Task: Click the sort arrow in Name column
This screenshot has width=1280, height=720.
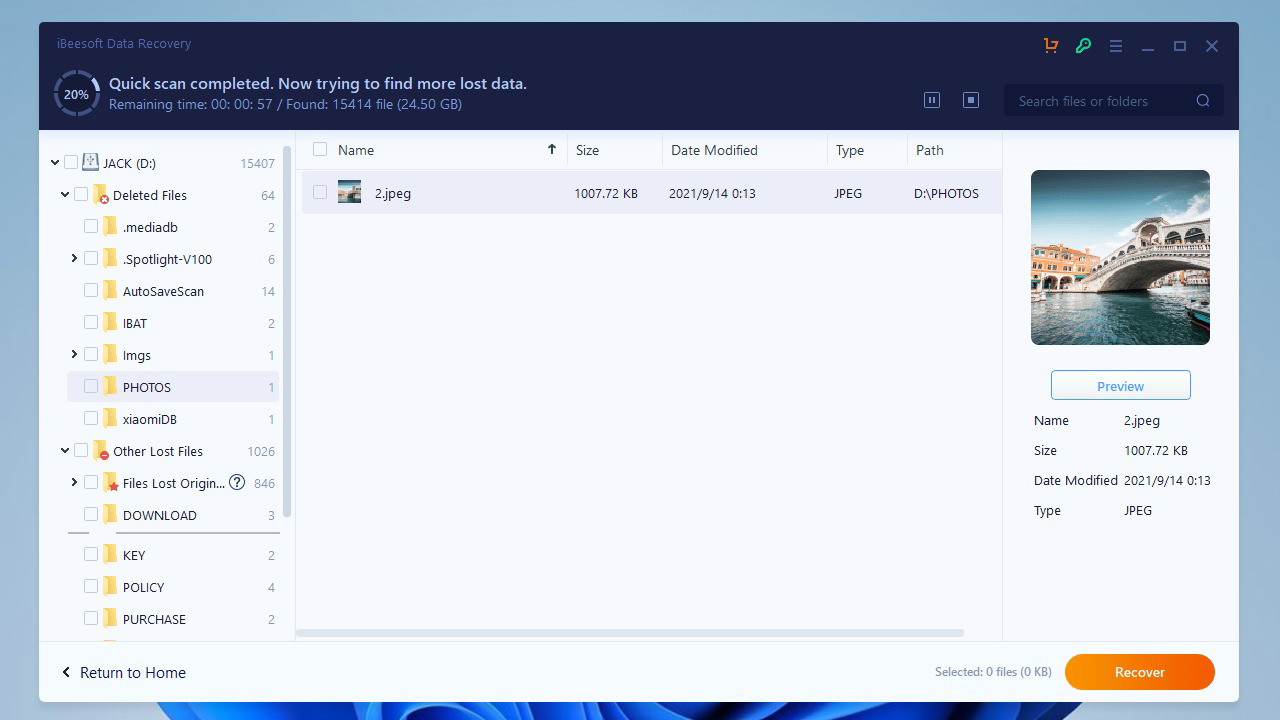Action: pyautogui.click(x=551, y=150)
